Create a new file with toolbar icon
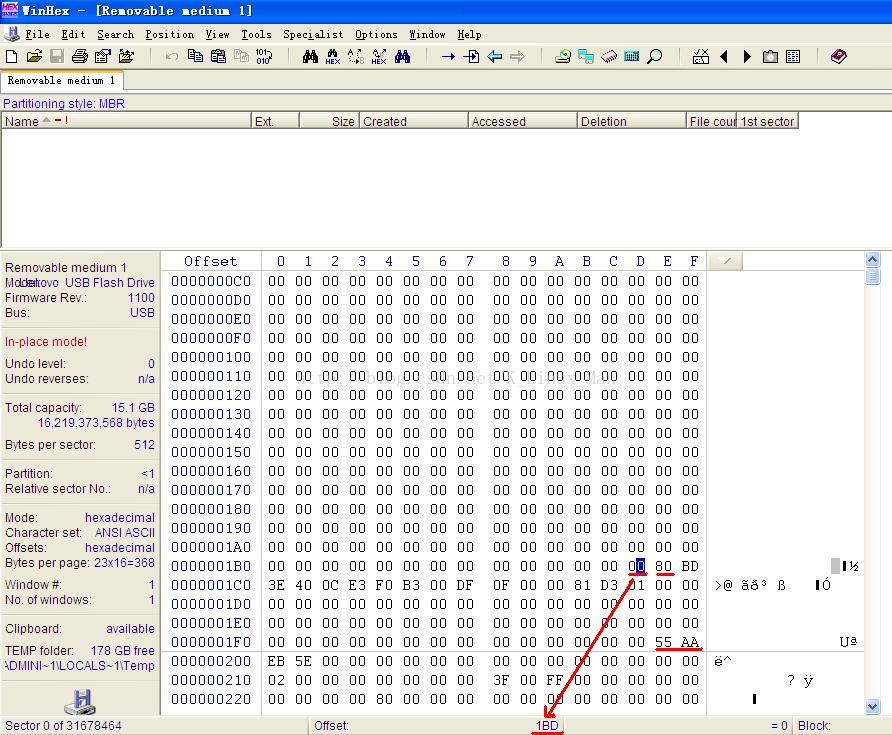Screen dimensions: 892x735 11,56
